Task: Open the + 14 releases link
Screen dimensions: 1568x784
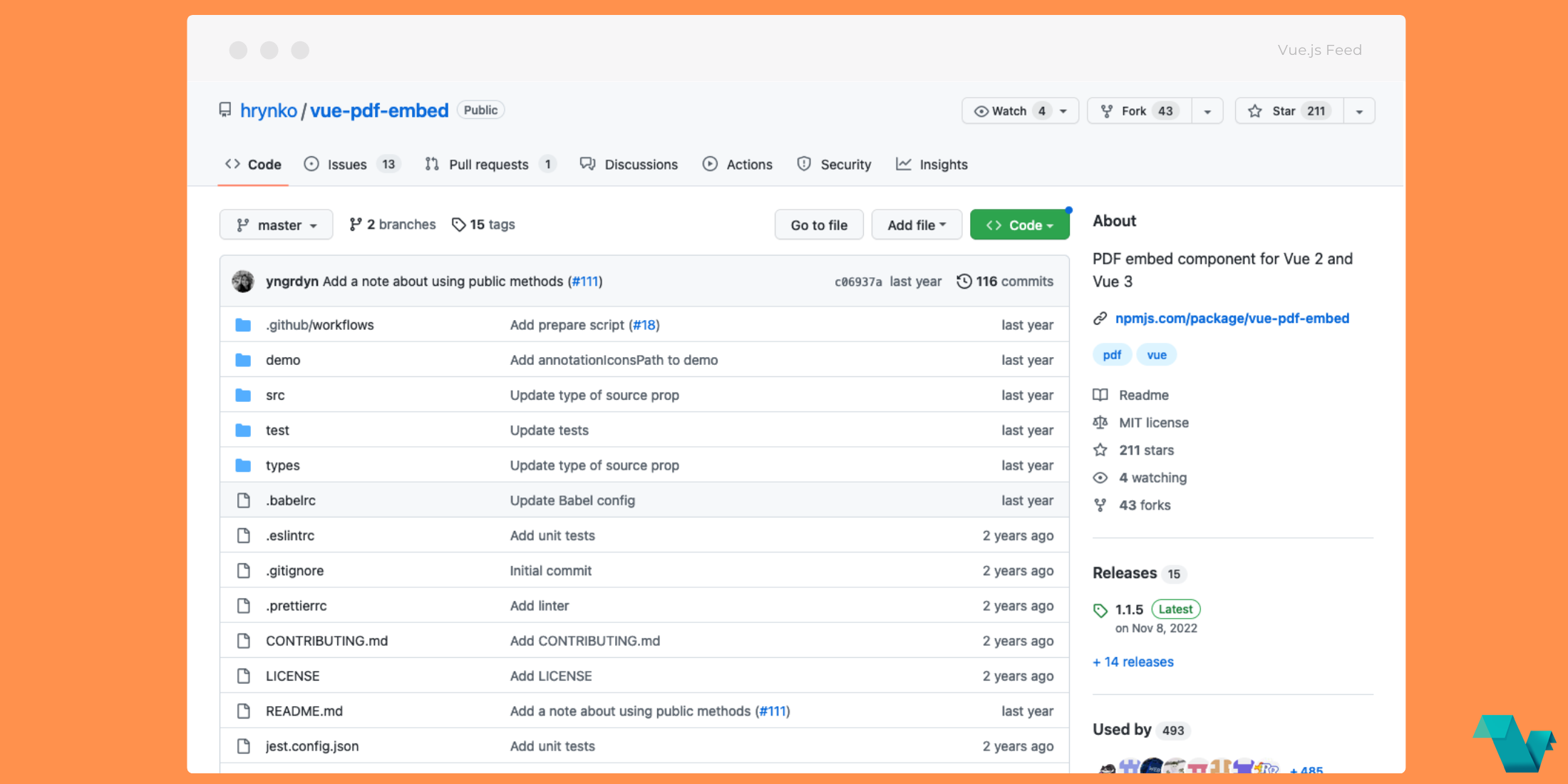Action: coord(1133,662)
